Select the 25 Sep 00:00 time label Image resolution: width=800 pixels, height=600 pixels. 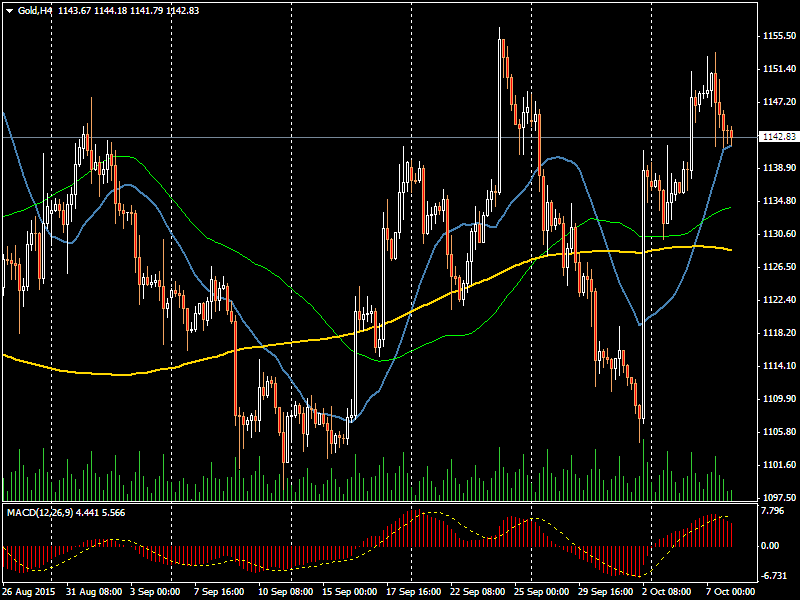pyautogui.click(x=544, y=592)
